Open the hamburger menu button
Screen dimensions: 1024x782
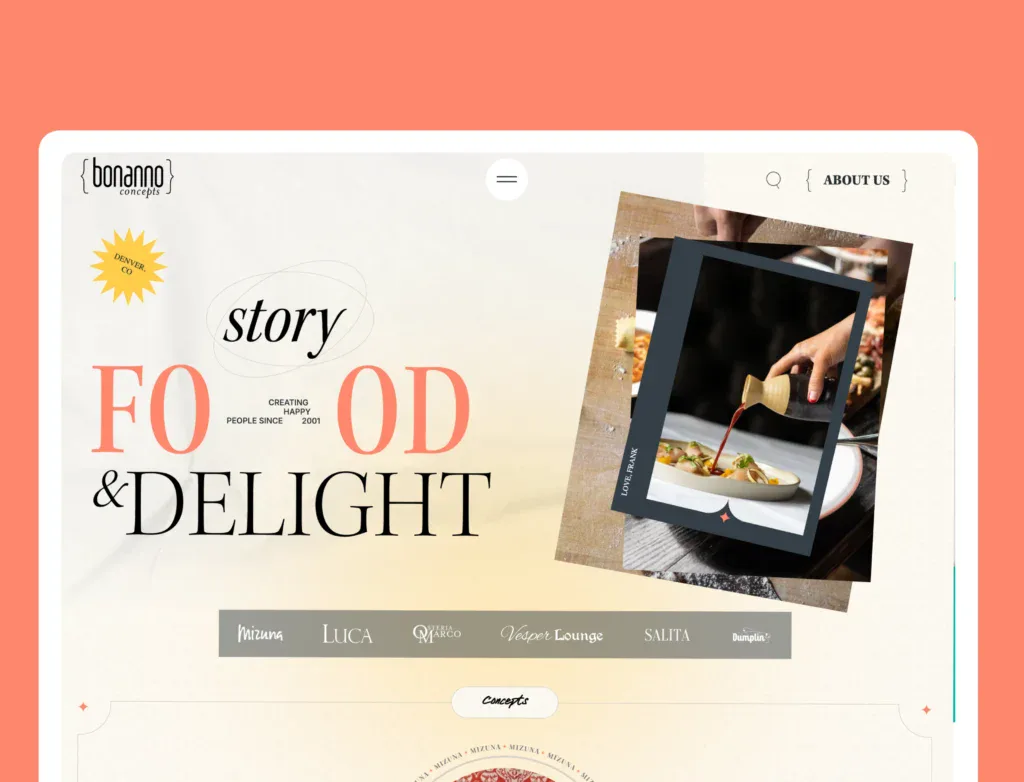point(506,179)
